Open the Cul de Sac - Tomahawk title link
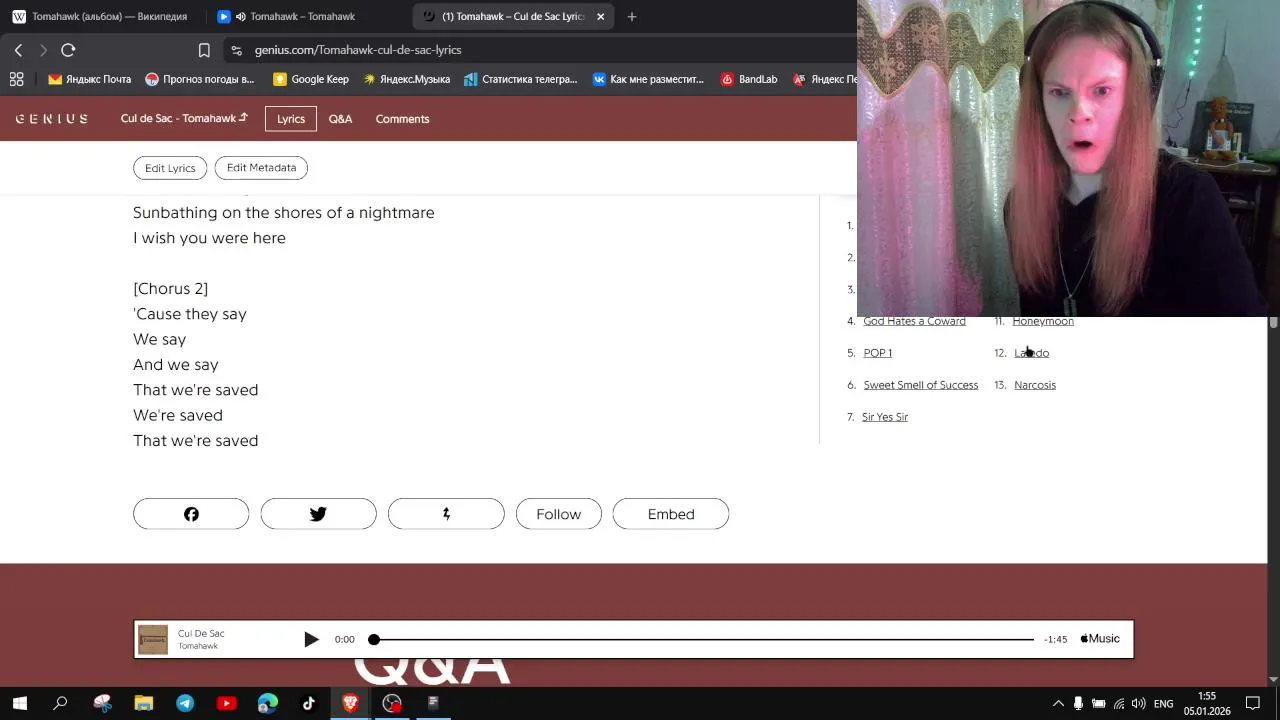The width and height of the screenshot is (1280, 720). pos(184,118)
